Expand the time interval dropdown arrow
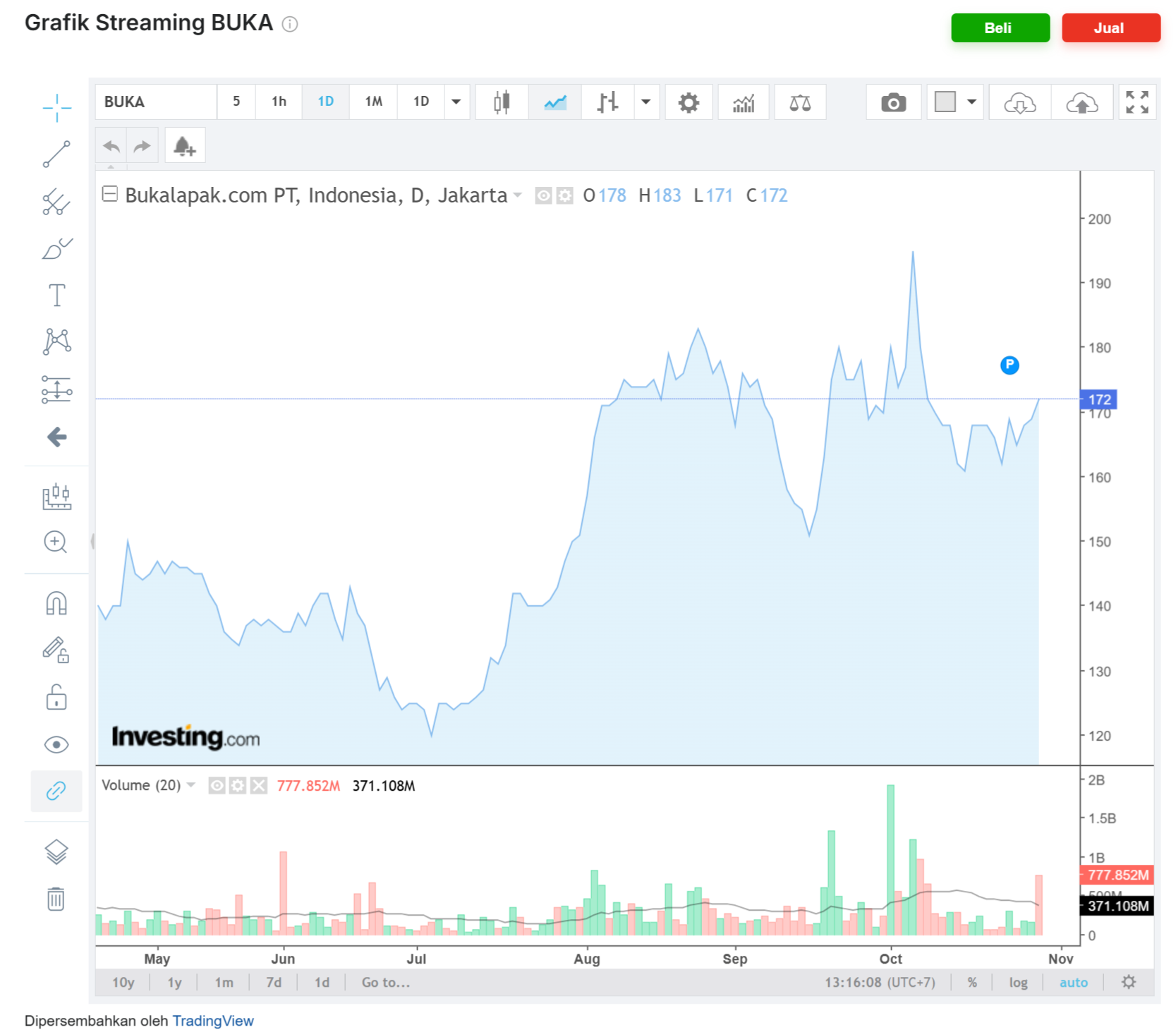1176x1032 pixels. tap(456, 102)
